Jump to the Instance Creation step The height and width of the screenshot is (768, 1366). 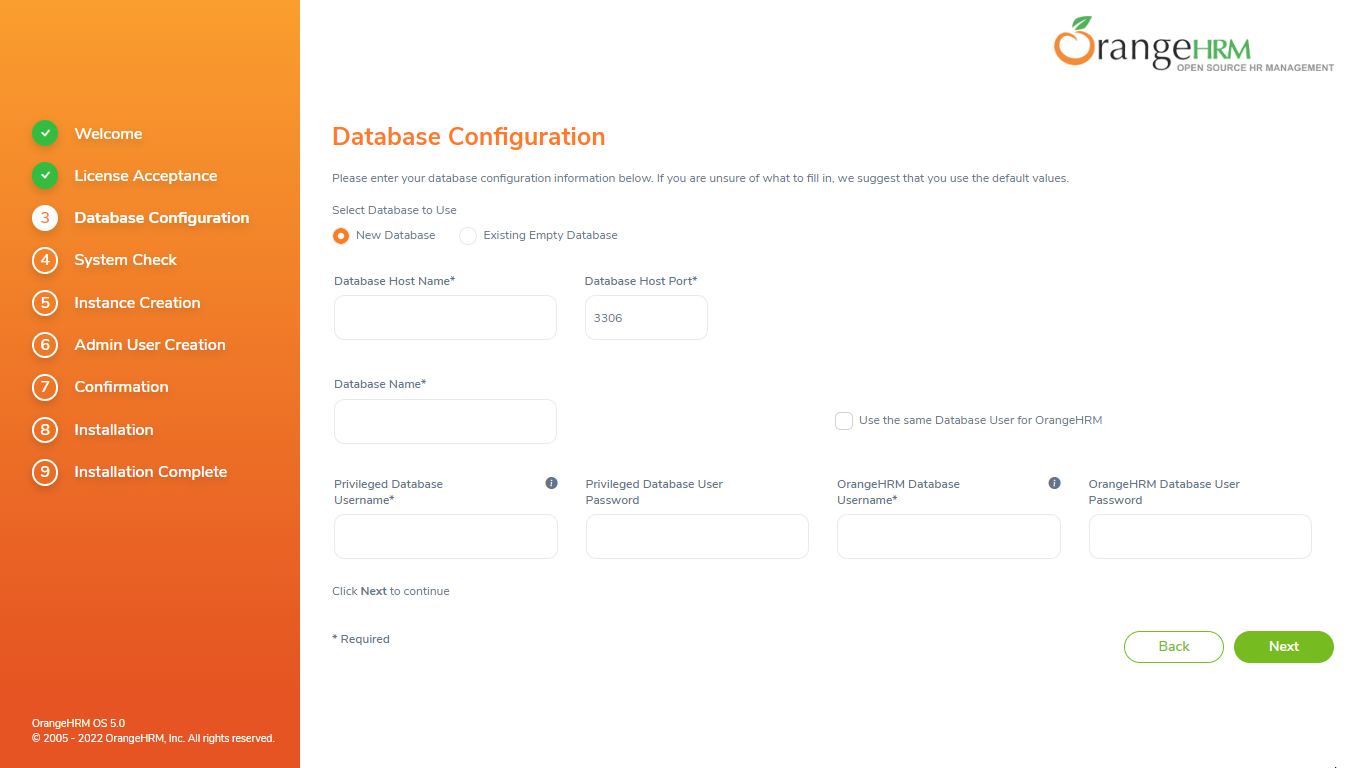pos(137,303)
